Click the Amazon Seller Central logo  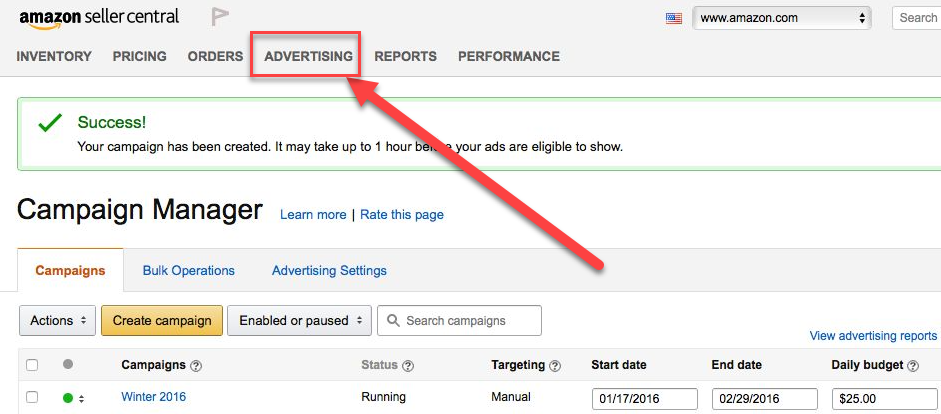click(99, 17)
